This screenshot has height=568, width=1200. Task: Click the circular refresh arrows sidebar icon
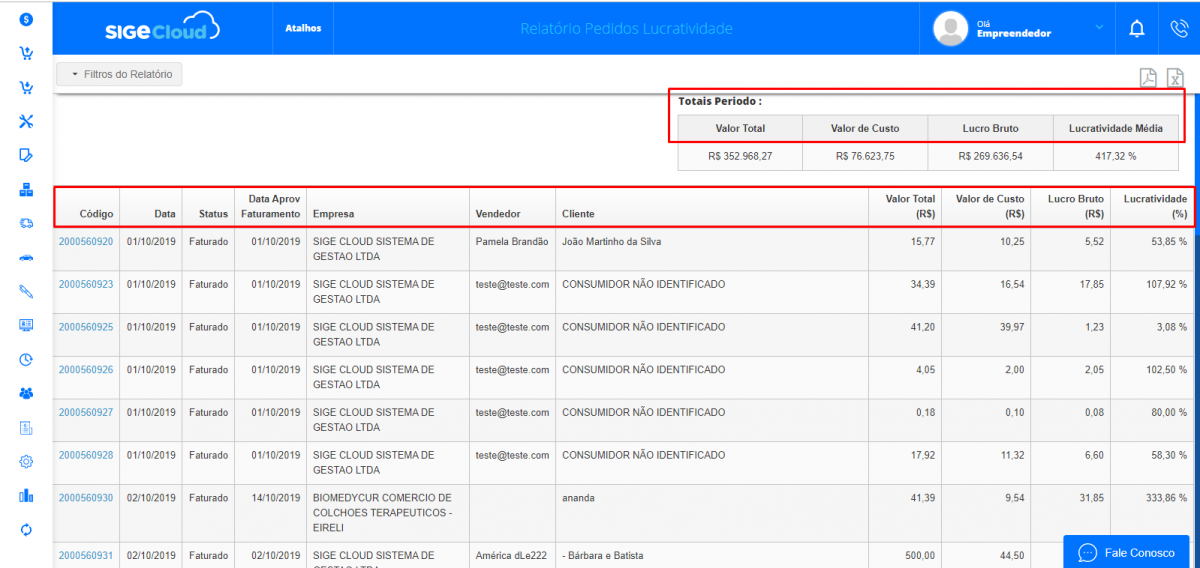(x=26, y=529)
